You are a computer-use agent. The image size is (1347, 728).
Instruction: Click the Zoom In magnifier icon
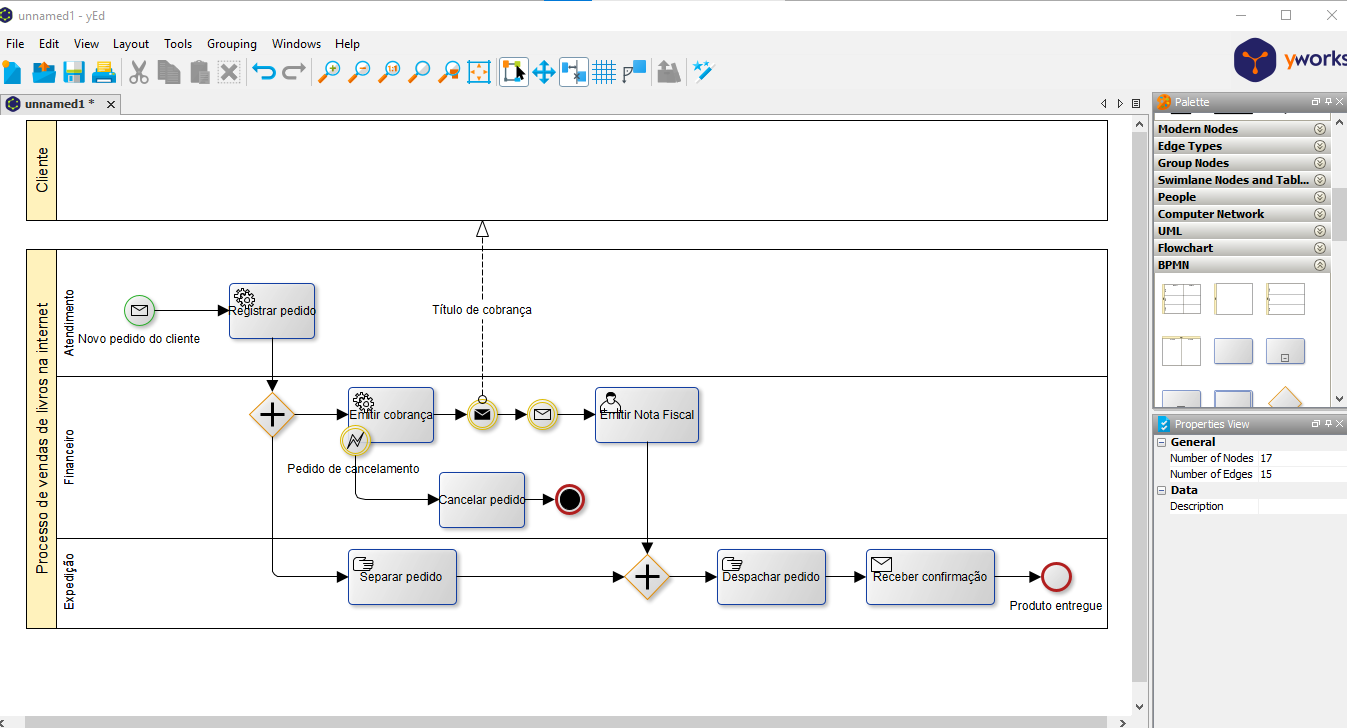(x=328, y=72)
